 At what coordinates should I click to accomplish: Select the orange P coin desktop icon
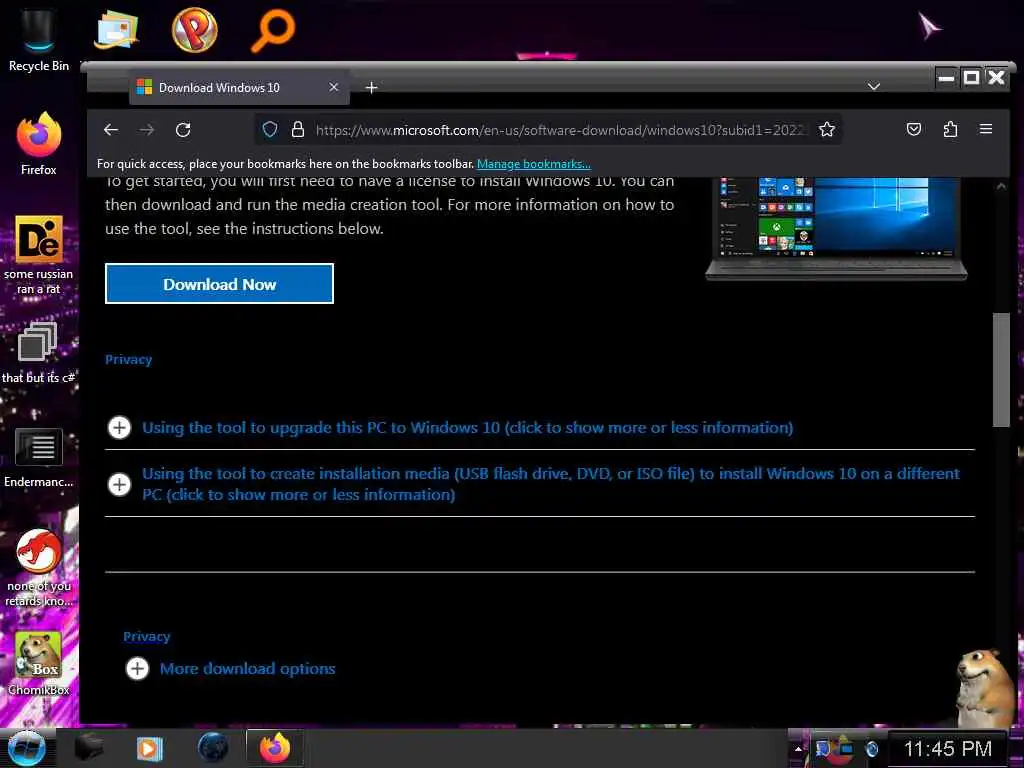(x=194, y=30)
